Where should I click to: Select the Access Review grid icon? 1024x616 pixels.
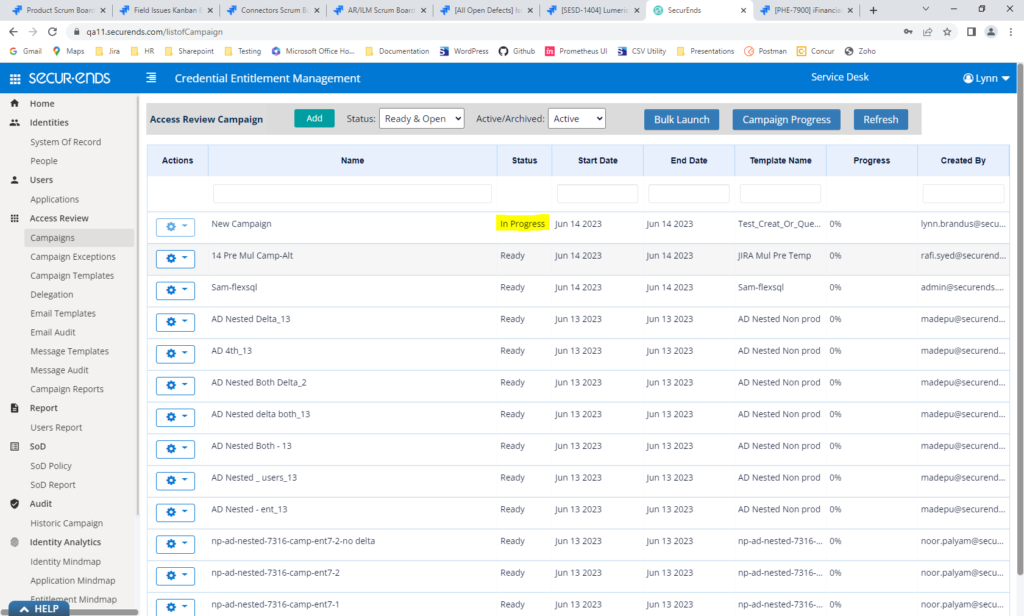(x=14, y=218)
